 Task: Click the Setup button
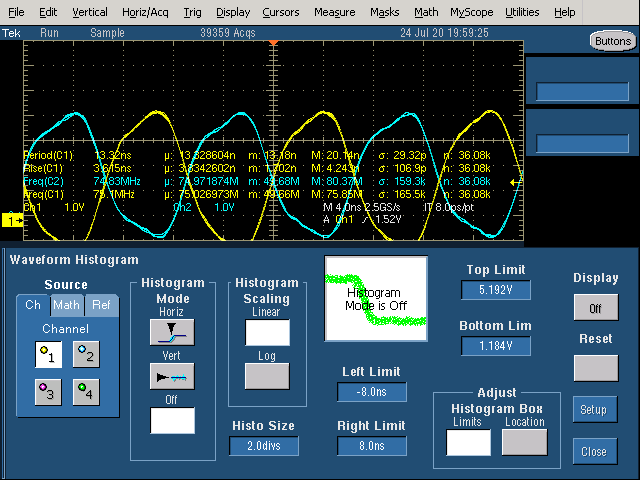point(594,410)
